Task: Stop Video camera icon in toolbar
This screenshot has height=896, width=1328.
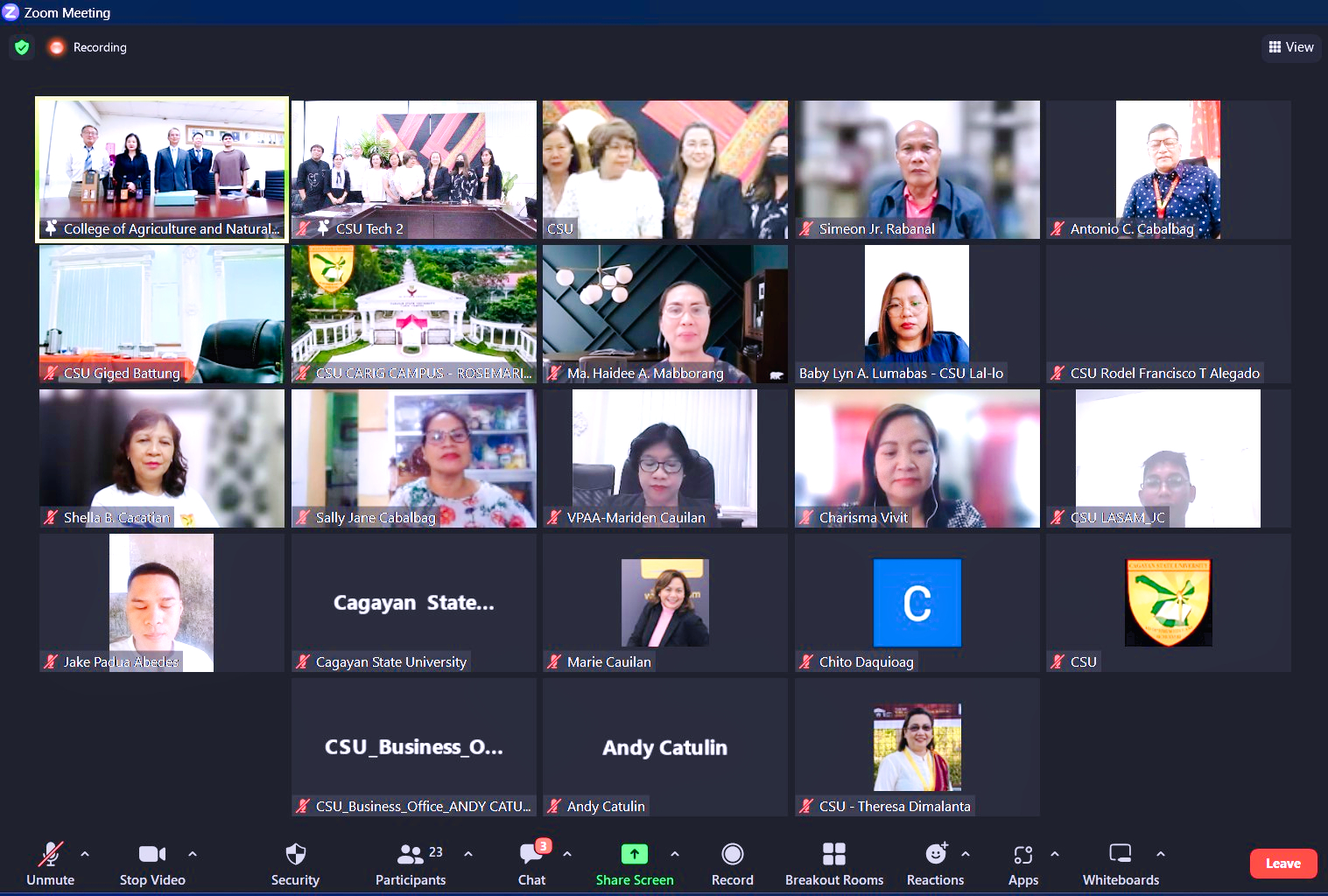Action: 152,853
